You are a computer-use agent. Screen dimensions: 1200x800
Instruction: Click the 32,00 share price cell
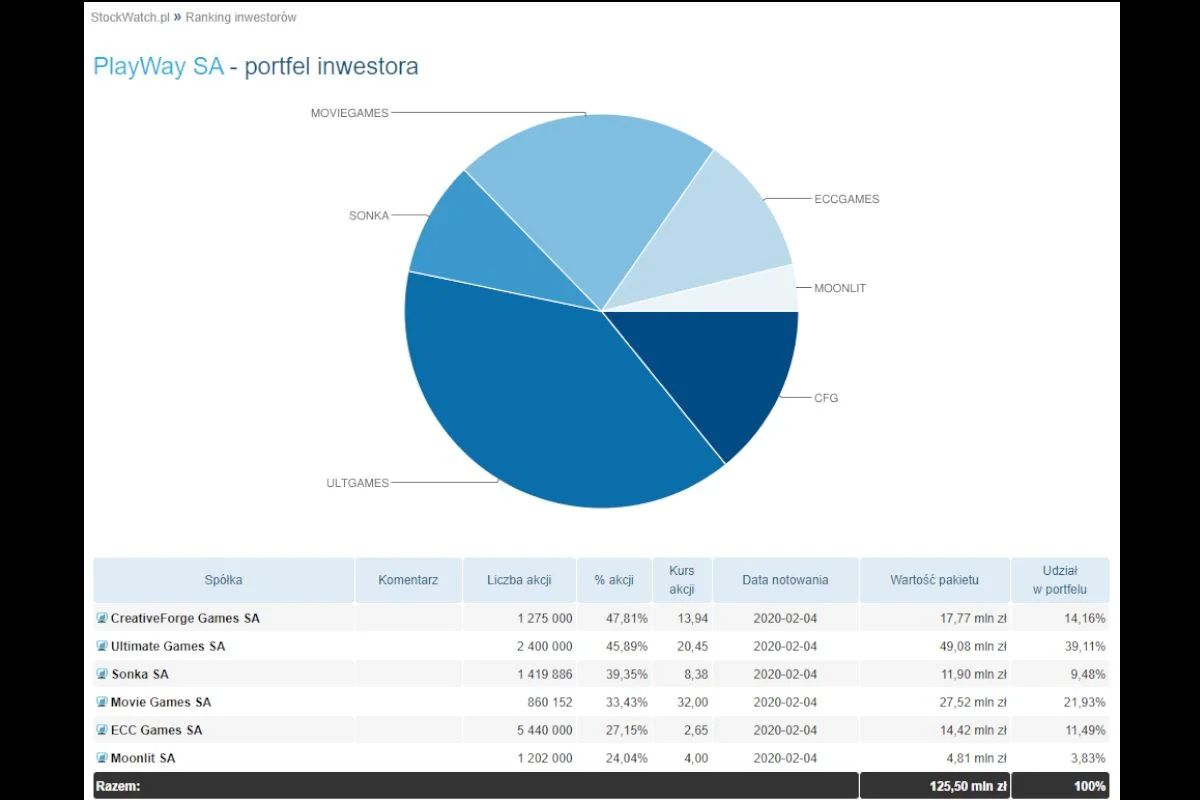682,702
